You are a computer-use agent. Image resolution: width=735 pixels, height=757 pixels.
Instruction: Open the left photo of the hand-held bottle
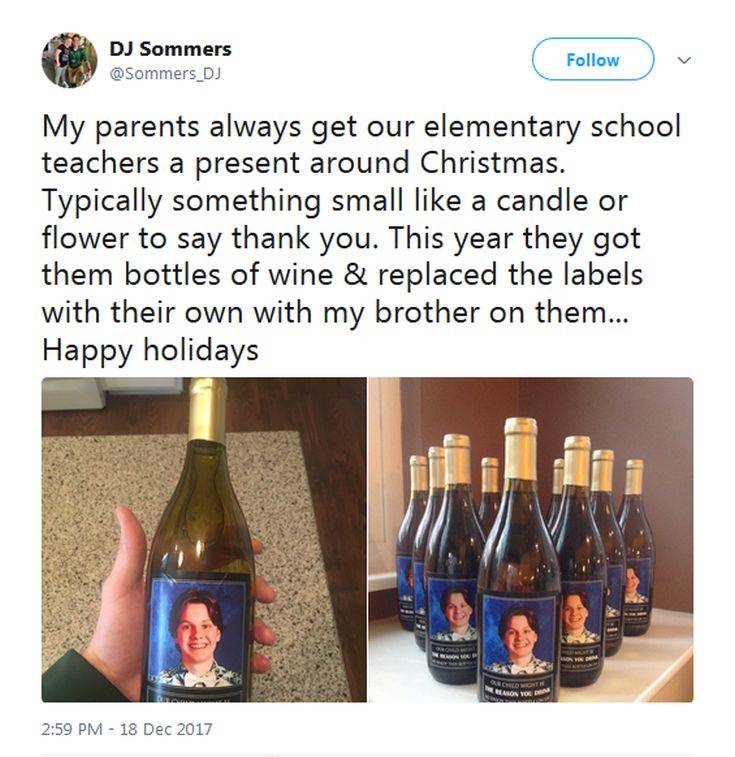coord(203,539)
